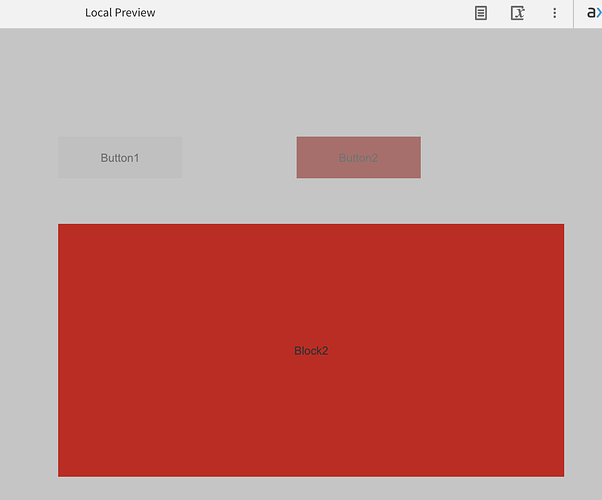Screen dimensions: 602x500
Task: Click empty canvas between Button1 and Button2
Action: 239,158
